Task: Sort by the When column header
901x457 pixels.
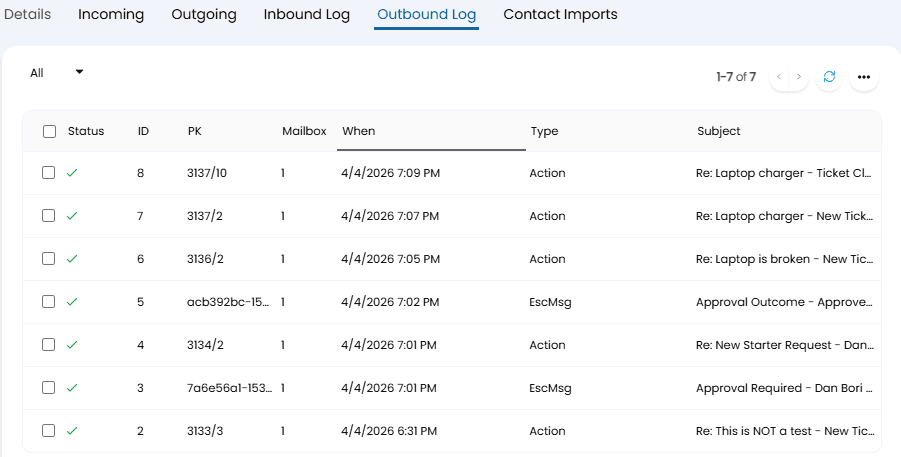Action: tap(359, 131)
